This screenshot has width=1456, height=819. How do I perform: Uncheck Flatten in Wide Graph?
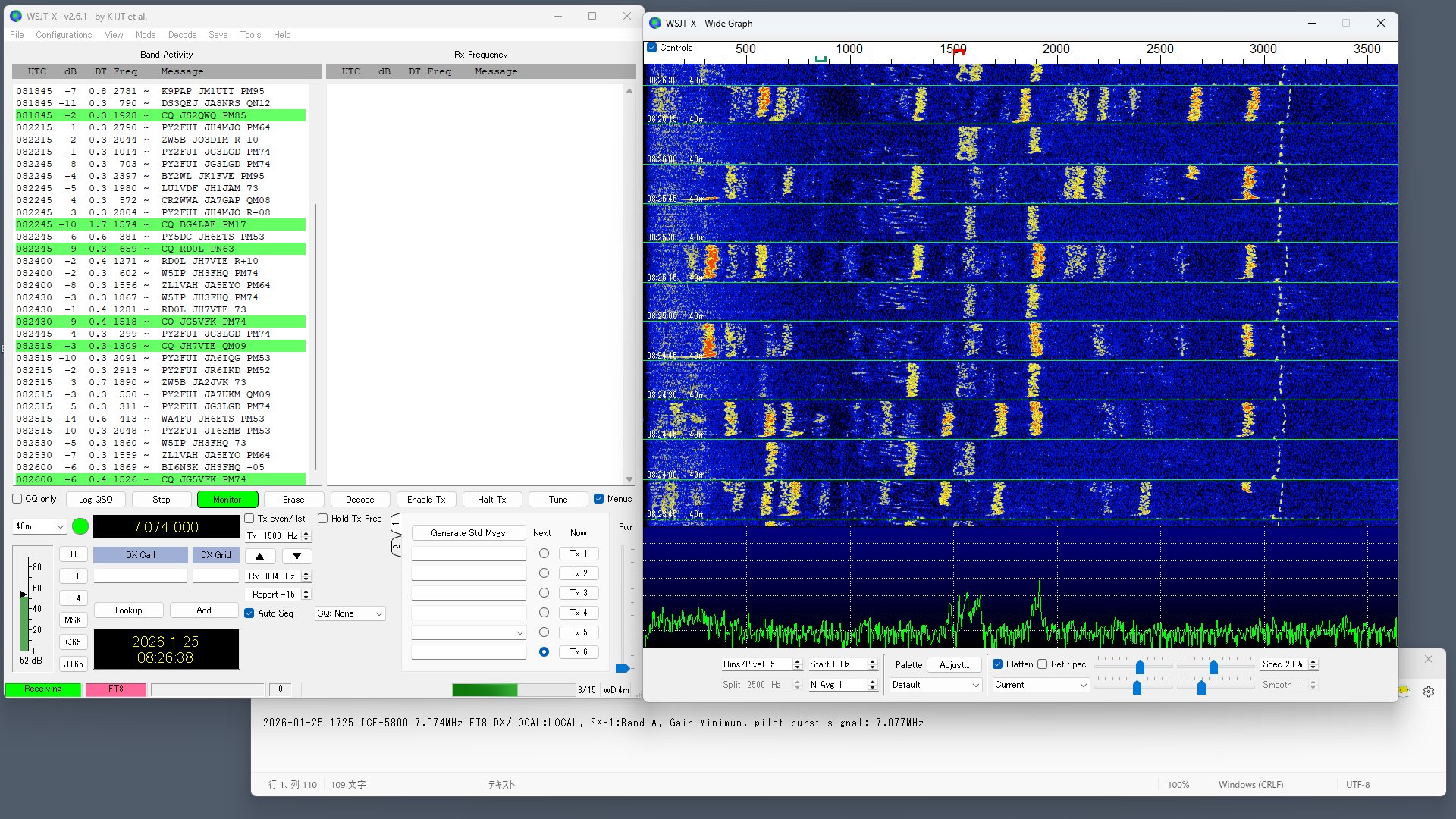click(998, 664)
